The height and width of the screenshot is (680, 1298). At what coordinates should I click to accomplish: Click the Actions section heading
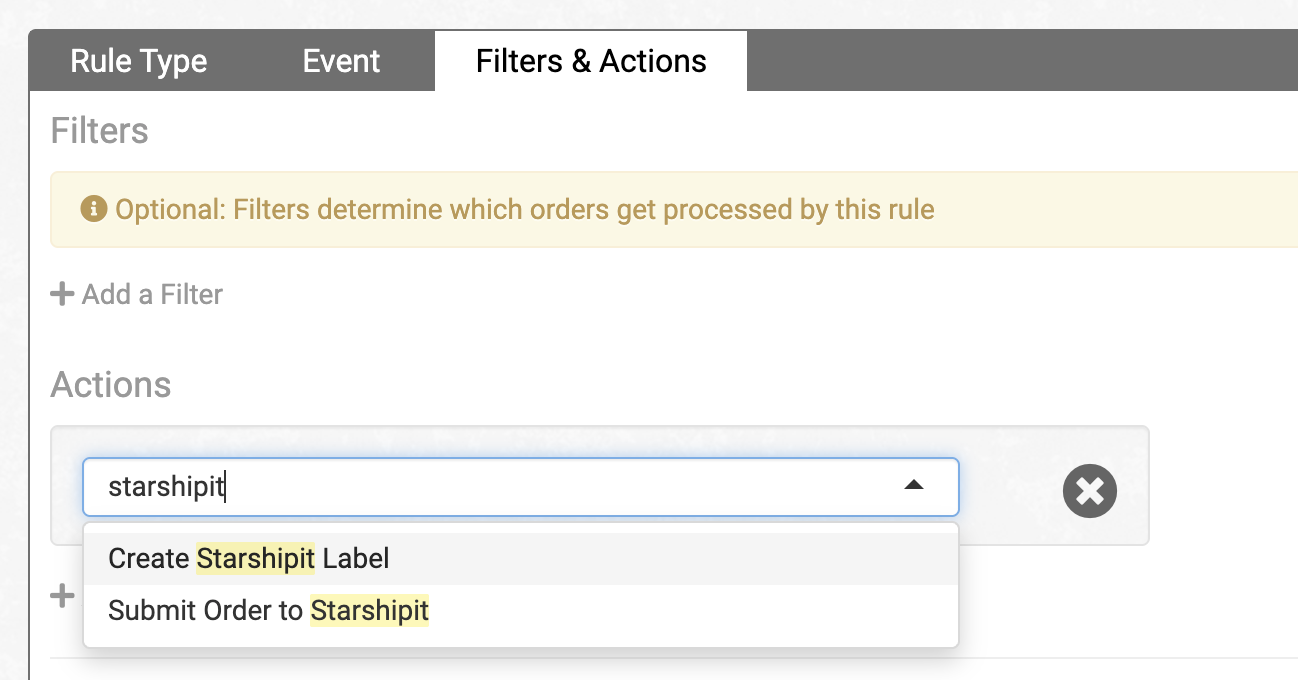tap(111, 385)
